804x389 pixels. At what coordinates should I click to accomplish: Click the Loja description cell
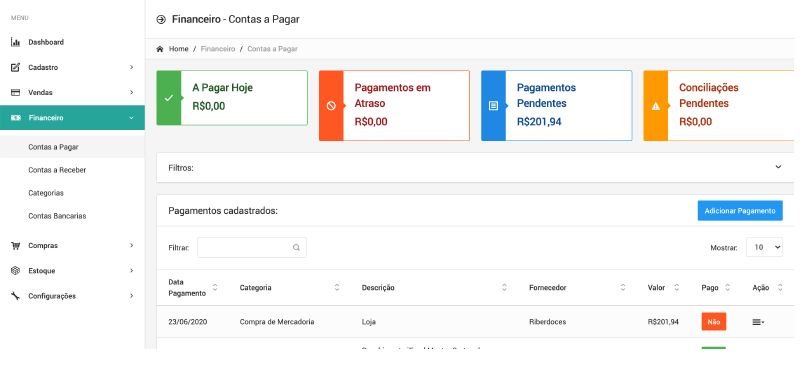coord(369,322)
